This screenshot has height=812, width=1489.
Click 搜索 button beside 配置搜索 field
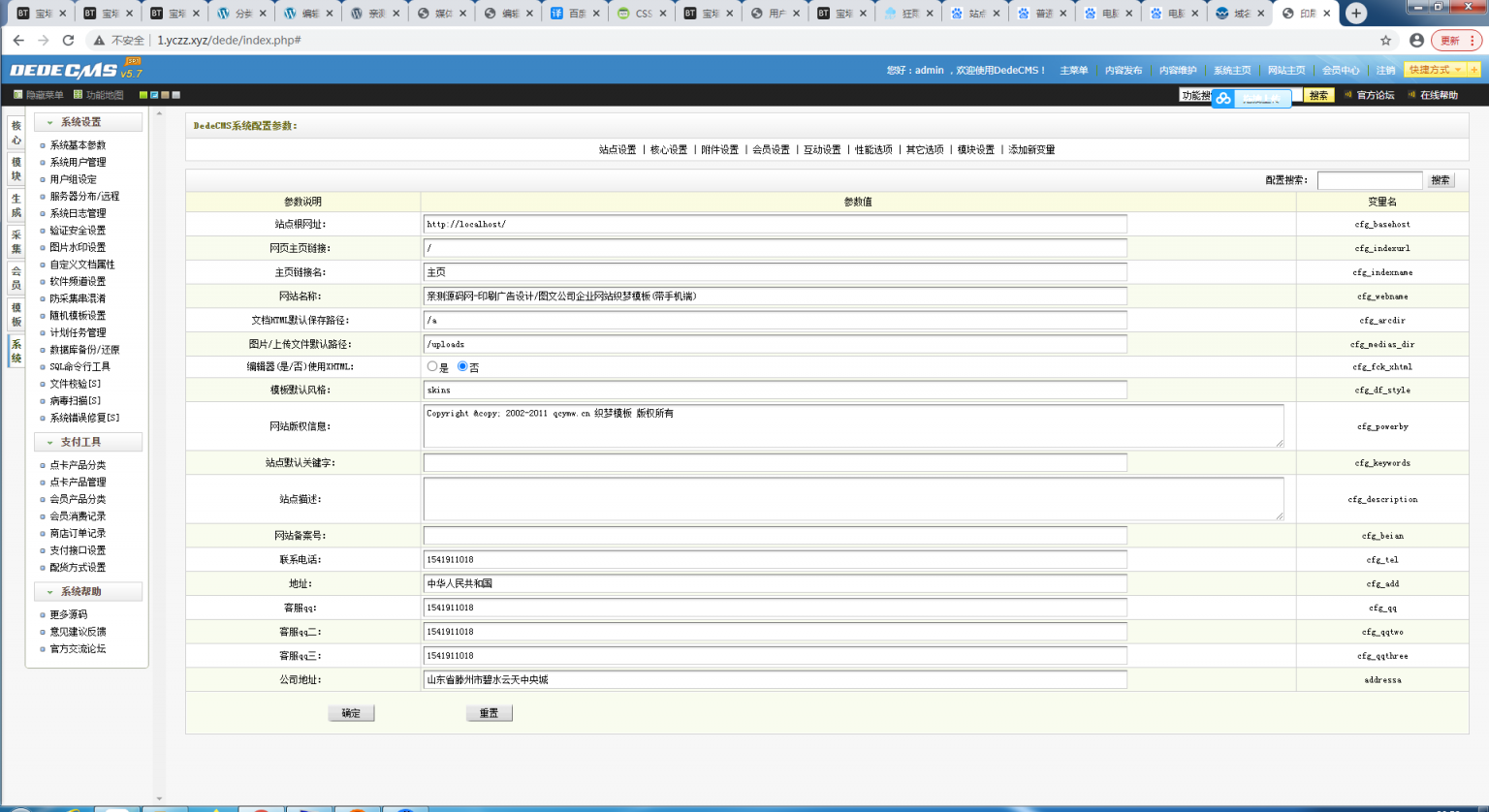(x=1441, y=180)
